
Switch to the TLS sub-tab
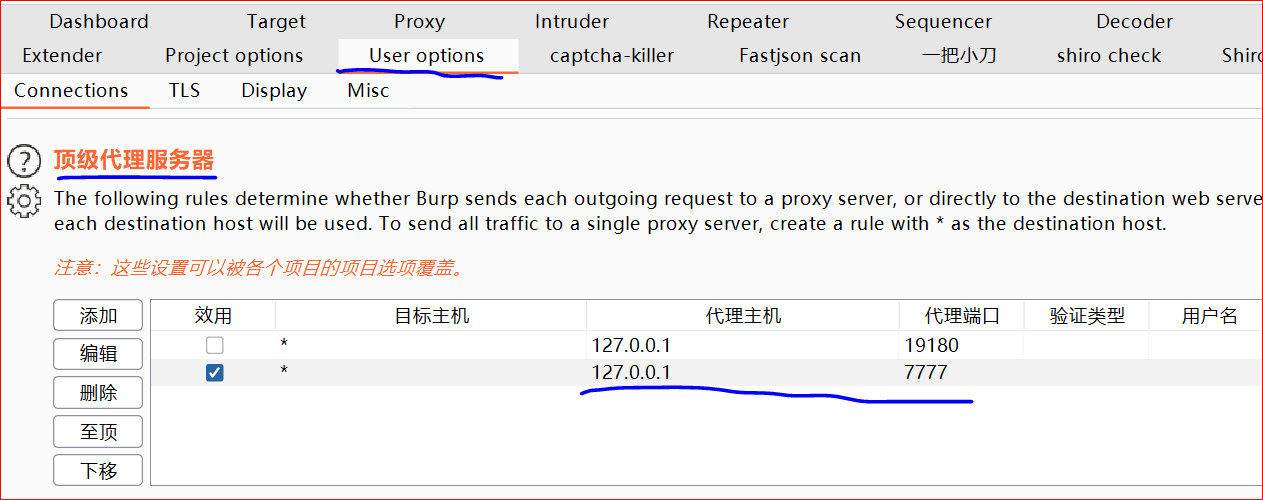(x=184, y=91)
